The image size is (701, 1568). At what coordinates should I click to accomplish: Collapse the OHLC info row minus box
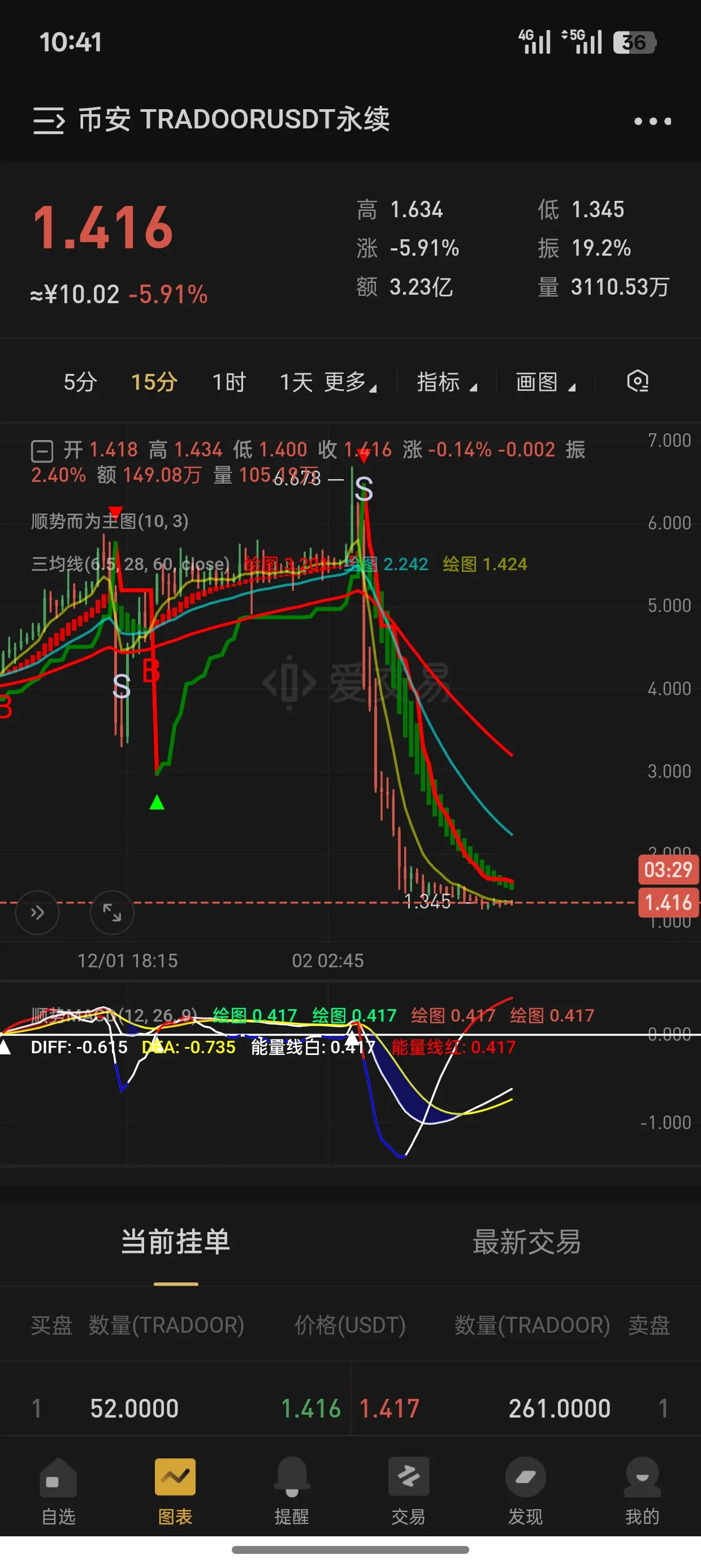point(42,451)
